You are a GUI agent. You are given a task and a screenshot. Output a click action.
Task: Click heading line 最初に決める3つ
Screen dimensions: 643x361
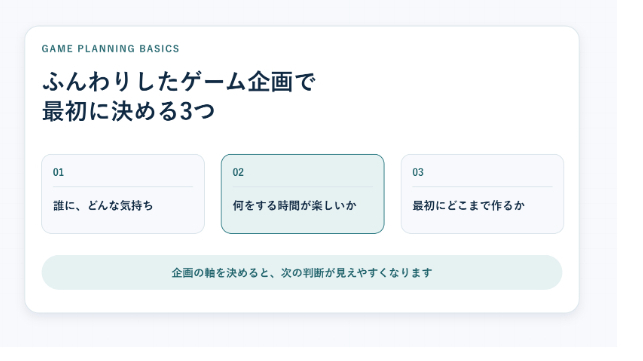[x=128, y=111]
